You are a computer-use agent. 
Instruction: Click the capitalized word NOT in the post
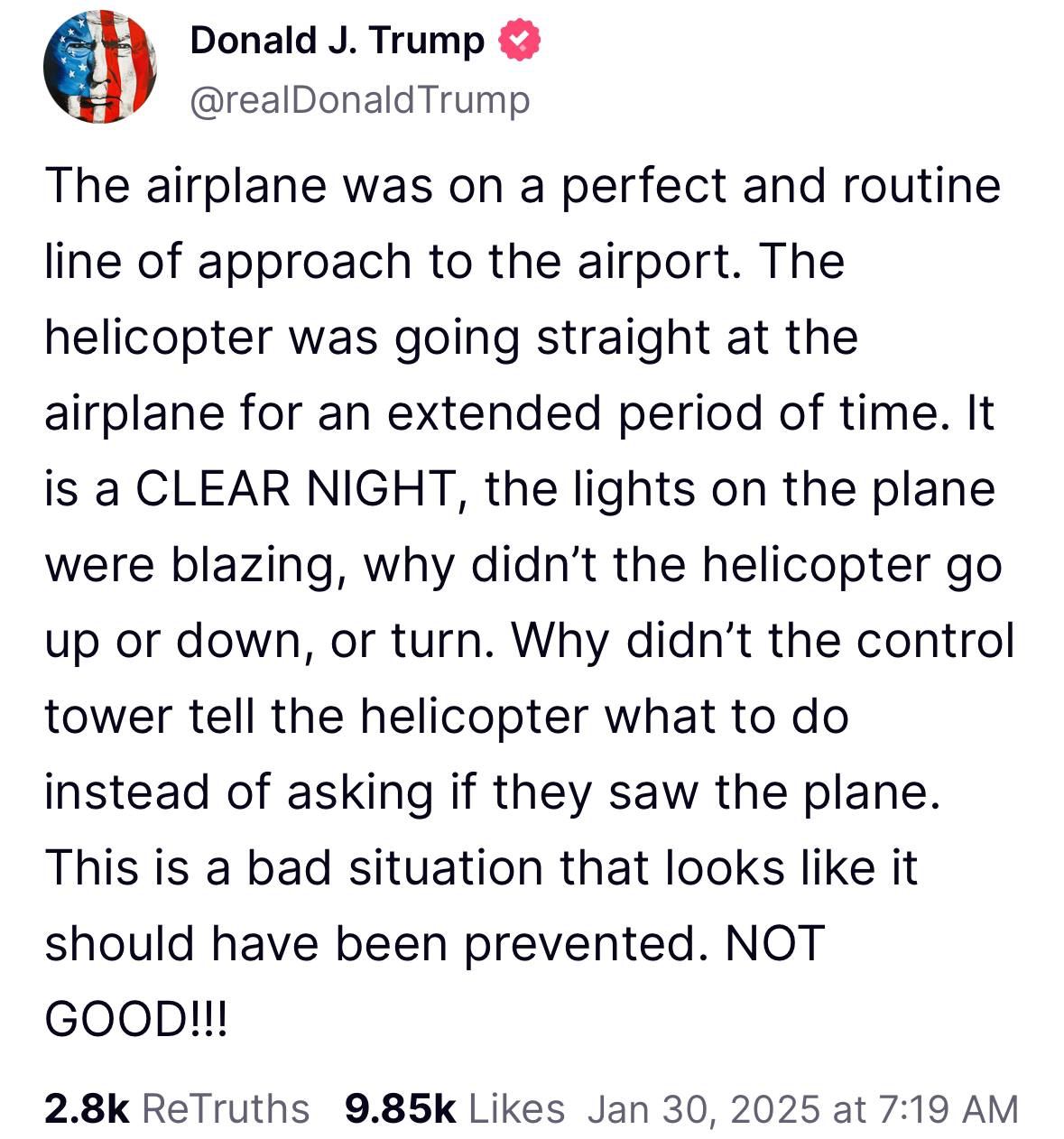point(774,944)
